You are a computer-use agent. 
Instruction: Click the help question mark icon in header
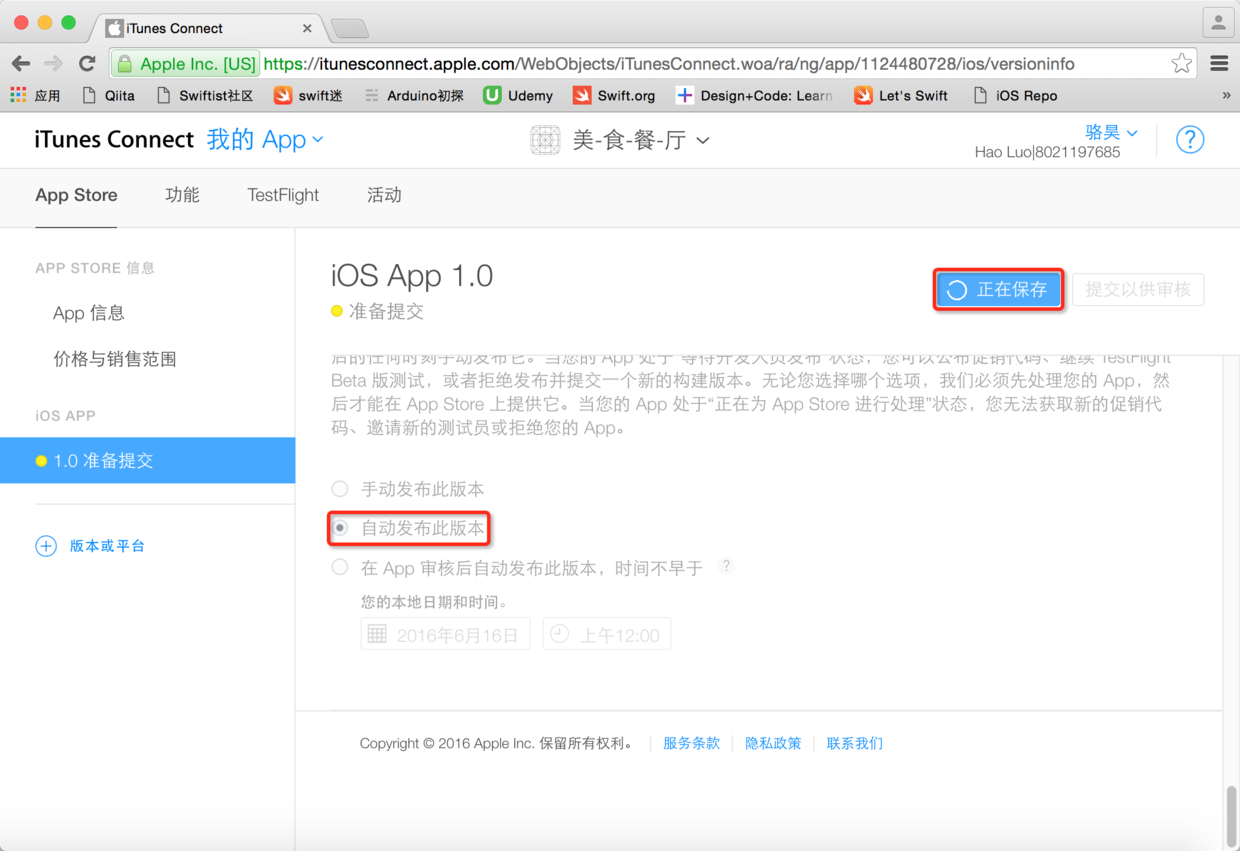(x=1190, y=139)
